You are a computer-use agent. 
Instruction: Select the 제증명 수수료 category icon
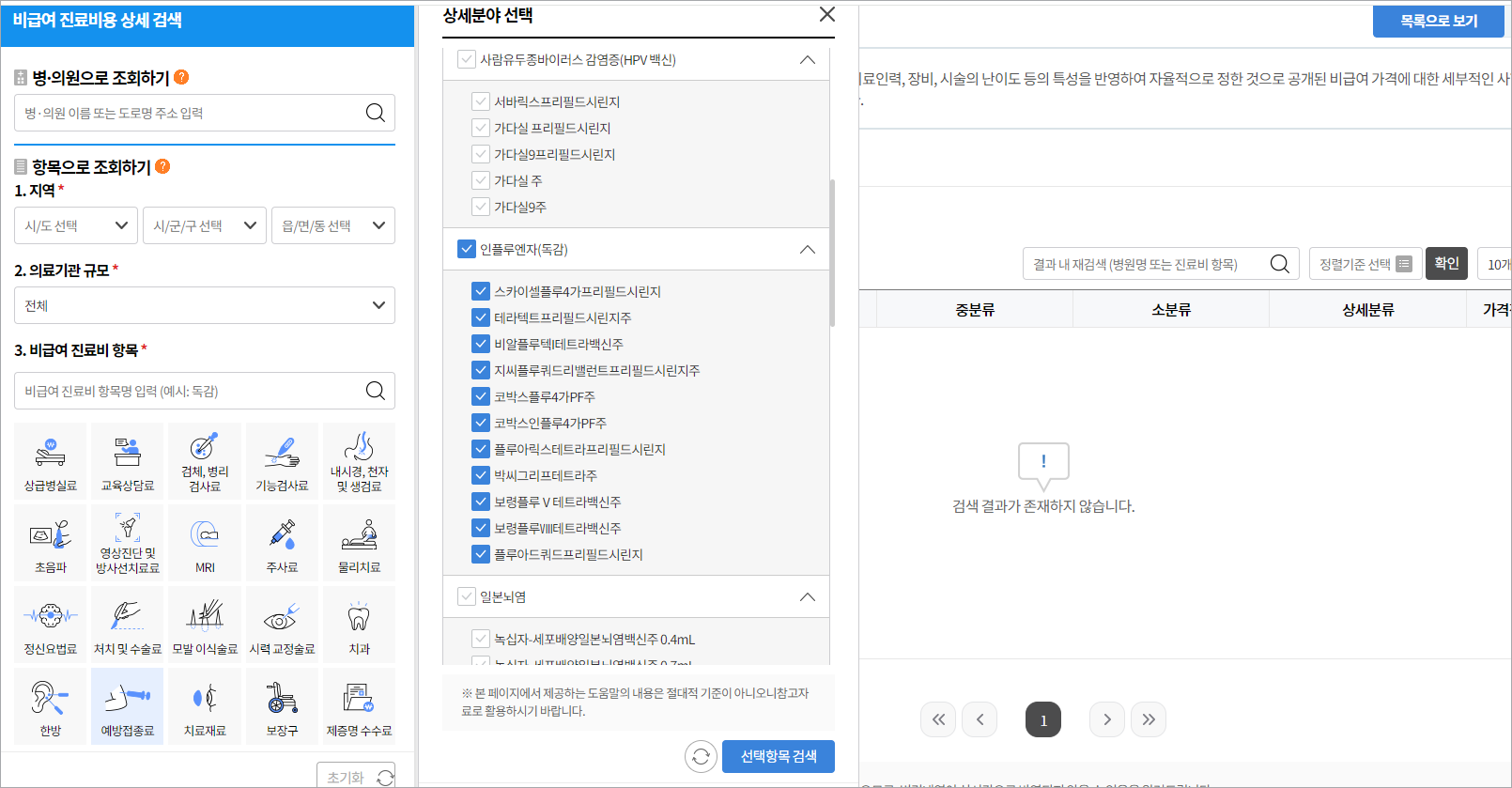pos(359,706)
